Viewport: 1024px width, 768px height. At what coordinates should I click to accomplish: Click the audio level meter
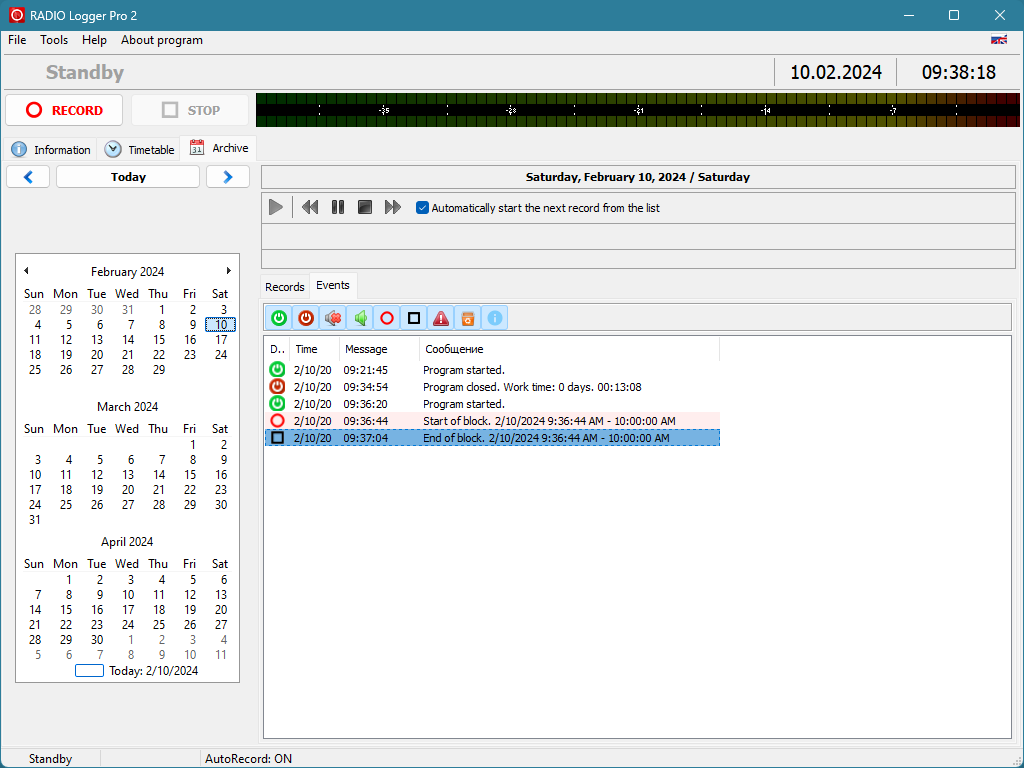point(637,110)
